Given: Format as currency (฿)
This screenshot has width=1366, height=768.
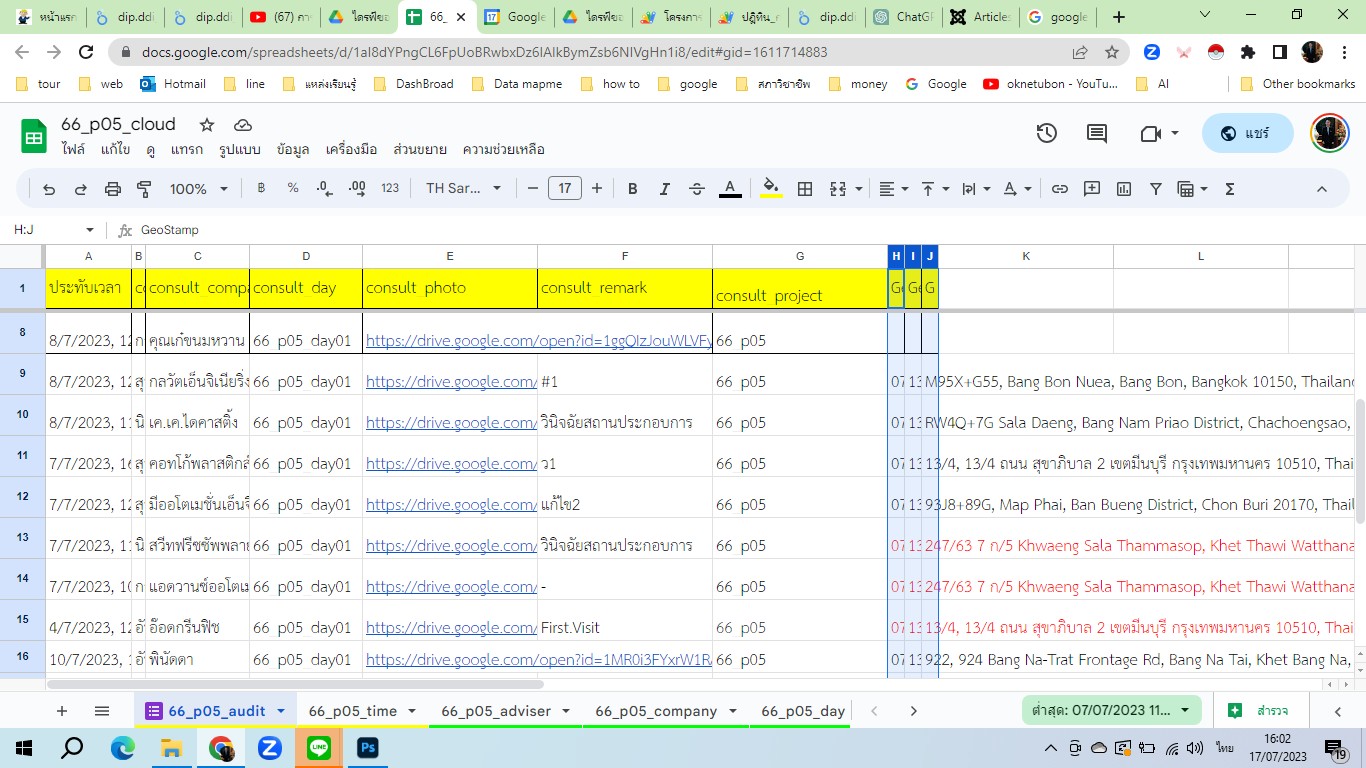Looking at the screenshot, I should (x=261, y=188).
